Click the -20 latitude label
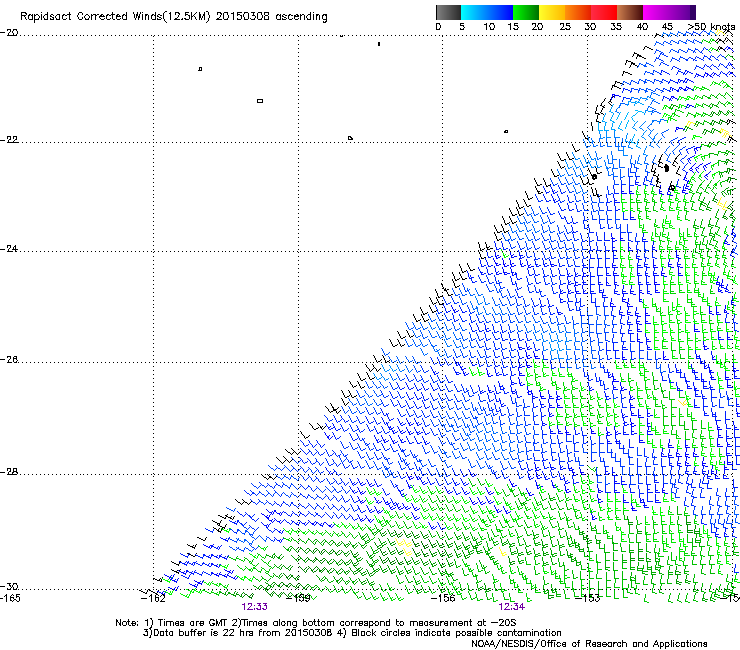 (9, 33)
